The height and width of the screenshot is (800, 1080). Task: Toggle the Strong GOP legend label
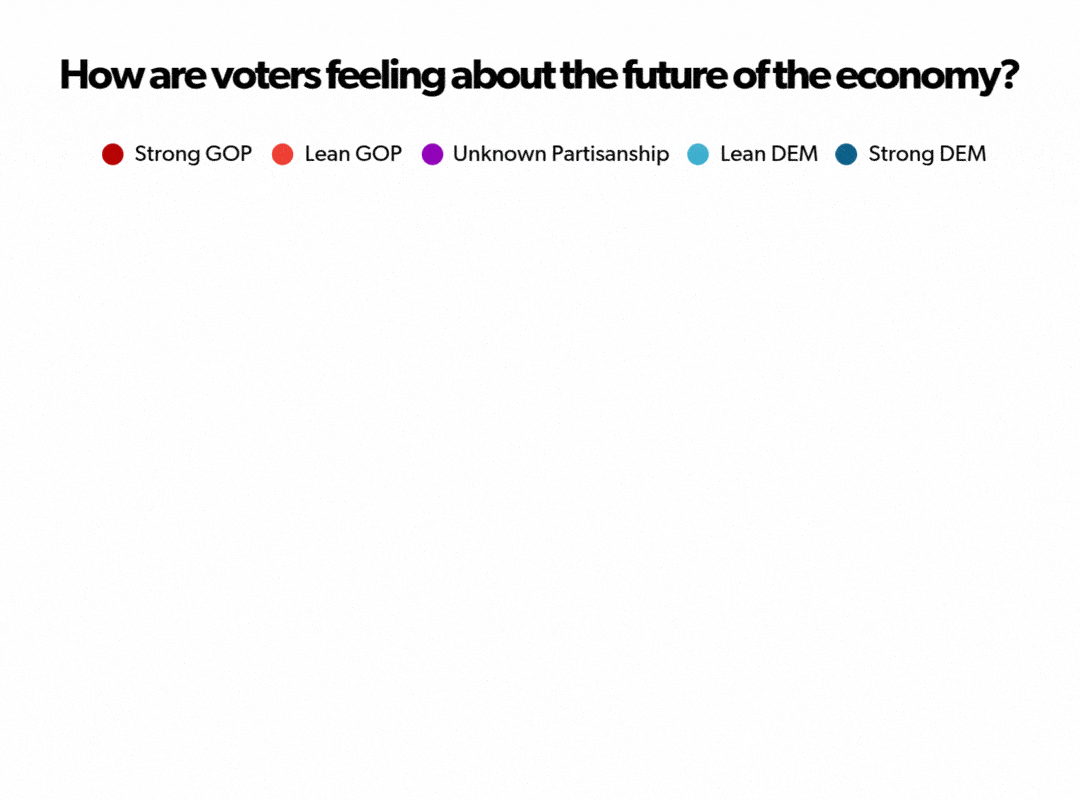[x=194, y=154]
